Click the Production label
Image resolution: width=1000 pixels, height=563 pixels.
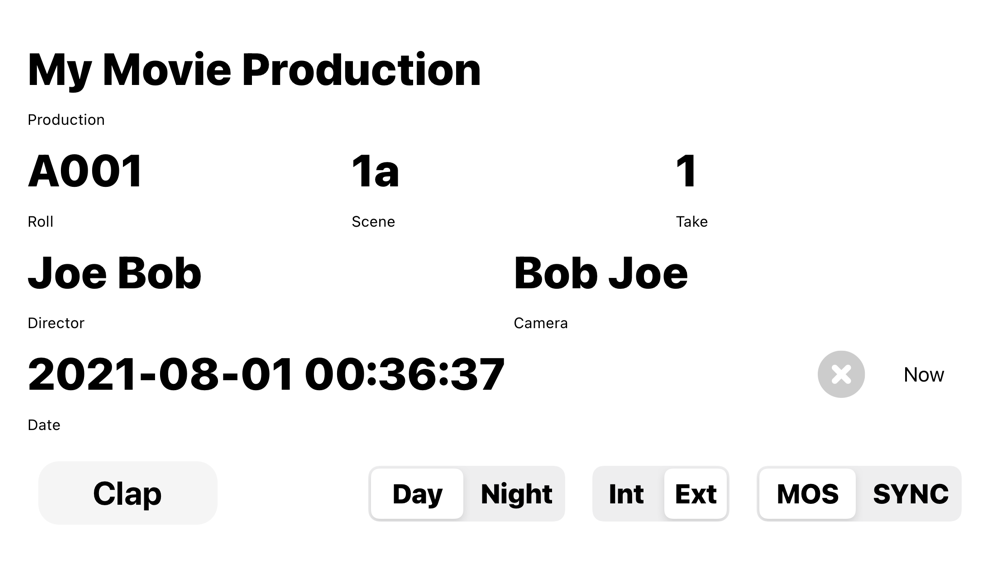(66, 120)
